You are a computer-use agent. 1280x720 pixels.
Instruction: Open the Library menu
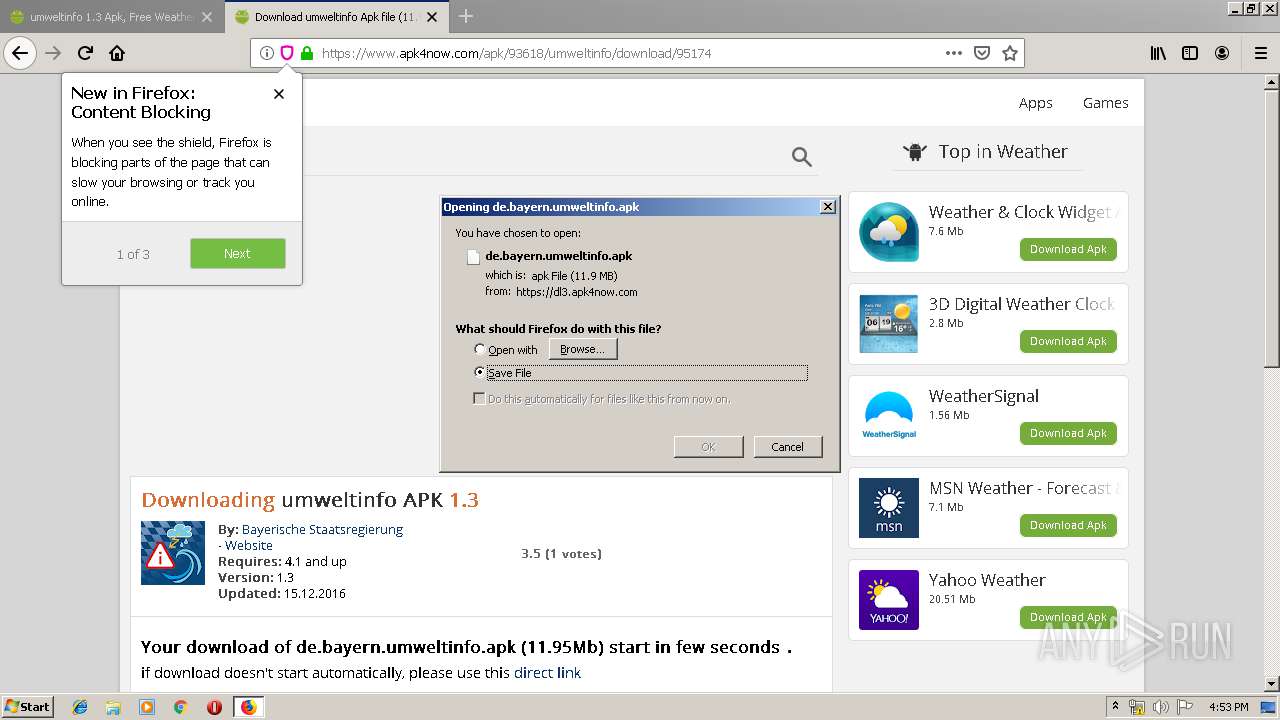coord(1158,53)
